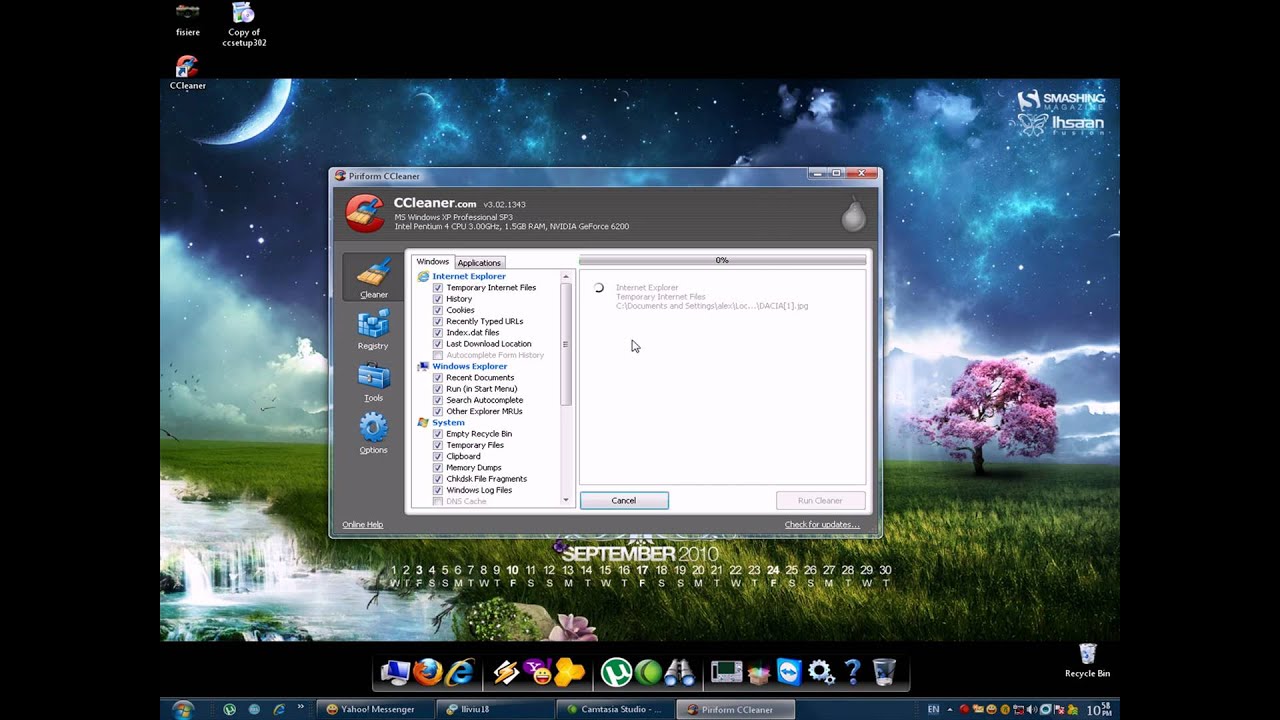Launch TeamViewer from the dock

[789, 672]
